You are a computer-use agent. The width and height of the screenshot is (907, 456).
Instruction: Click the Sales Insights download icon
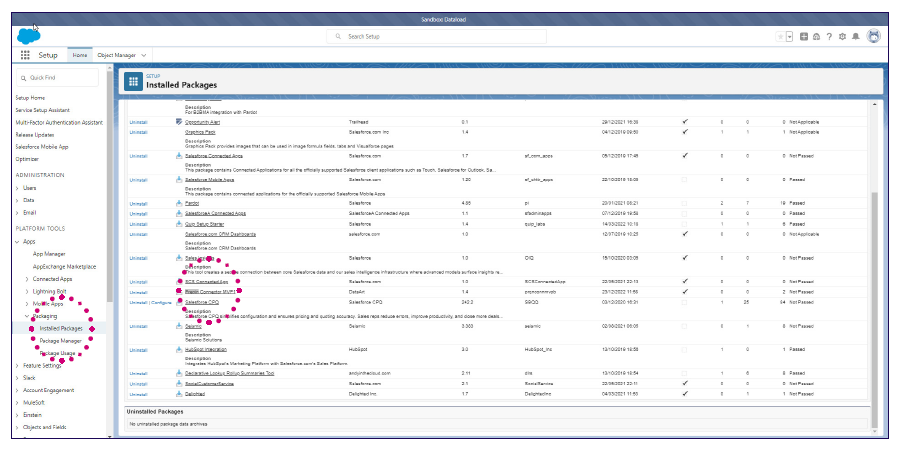click(179, 258)
